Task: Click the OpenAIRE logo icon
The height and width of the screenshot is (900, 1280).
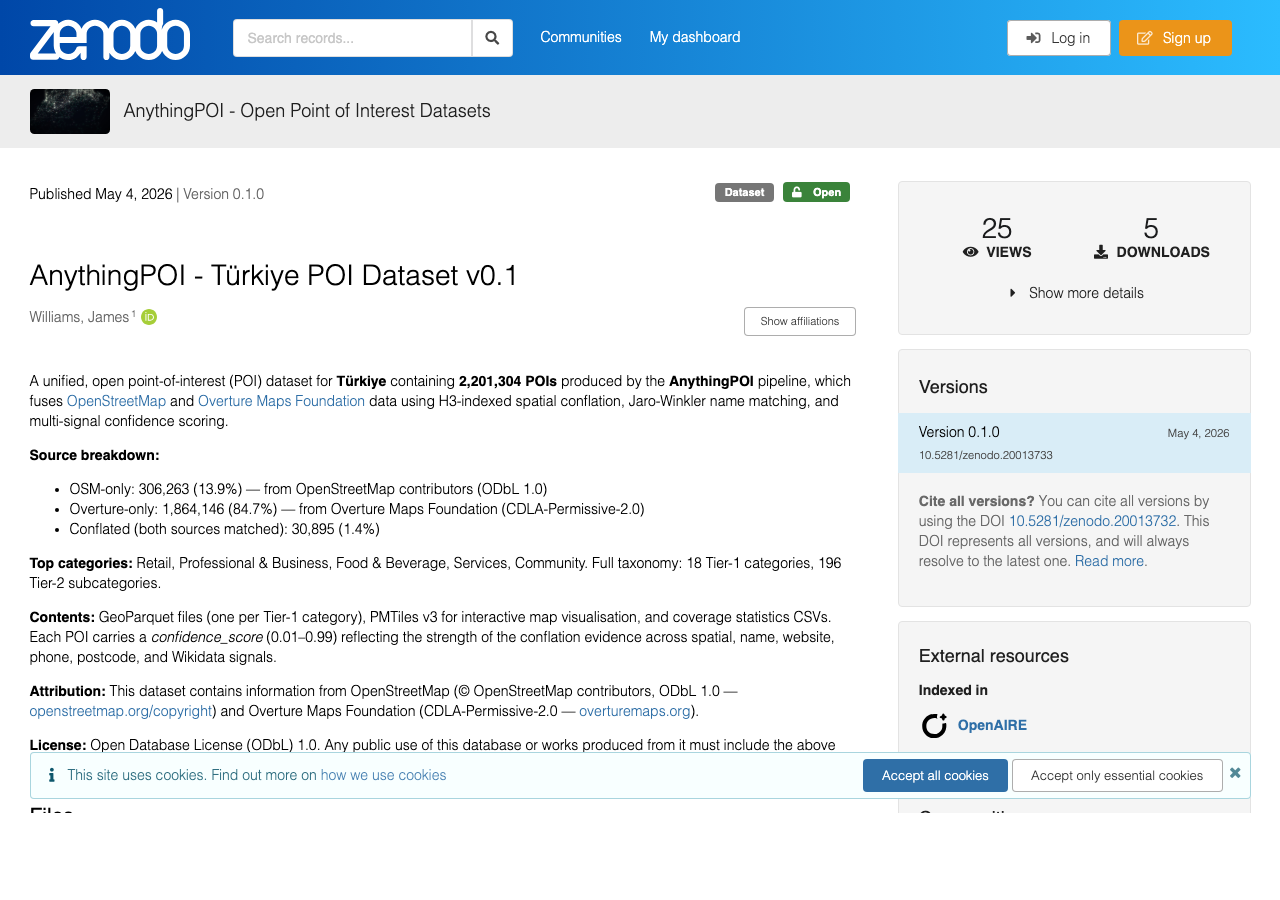Action: tap(934, 725)
